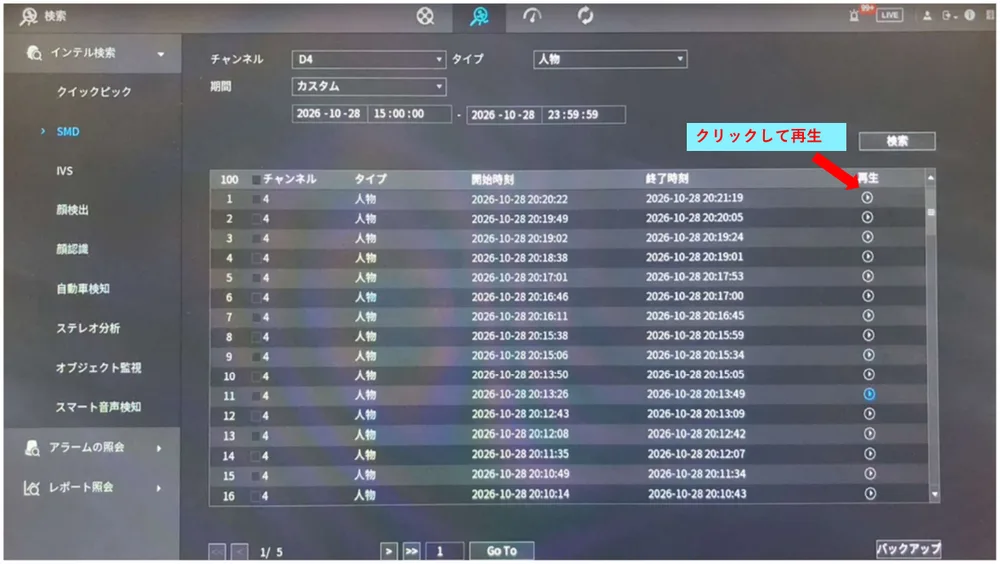
Task: Check the checkbox in row 3
Action: coord(256,239)
